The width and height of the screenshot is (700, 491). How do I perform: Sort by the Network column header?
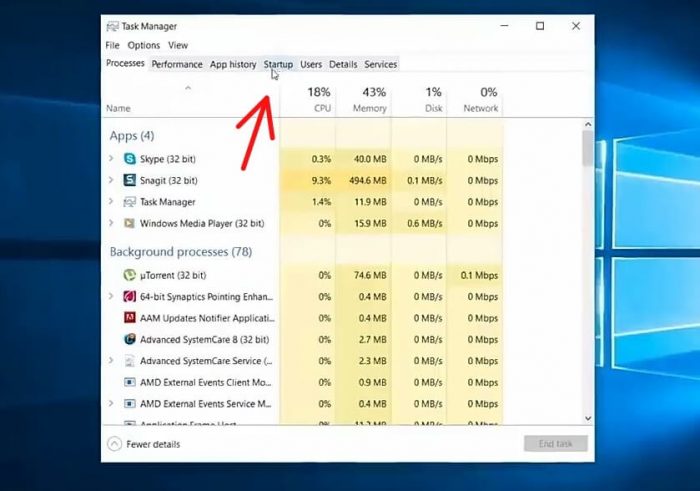(x=480, y=108)
